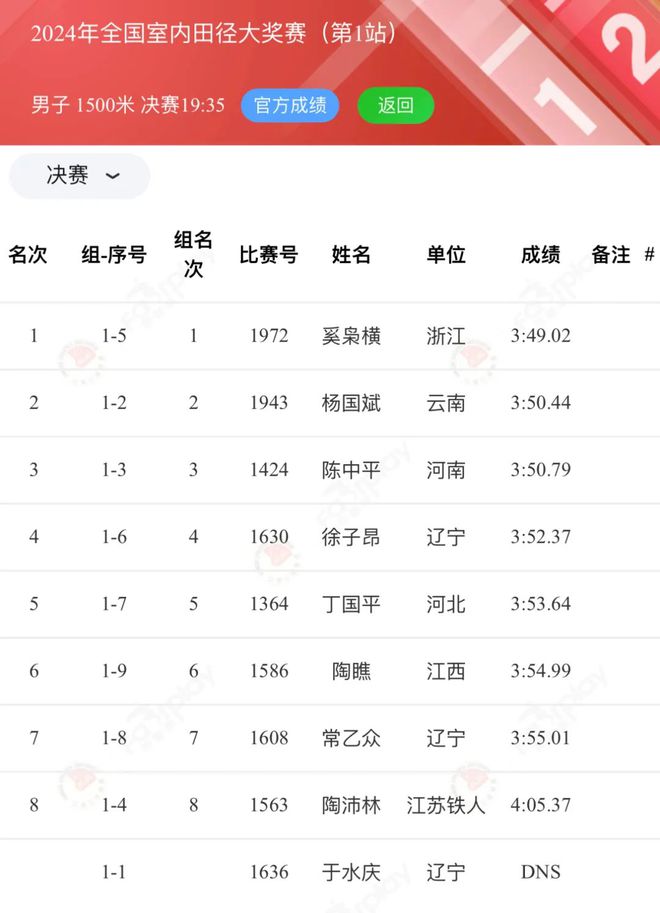Click bib number 1943
660x913 pixels.
(x=269, y=403)
